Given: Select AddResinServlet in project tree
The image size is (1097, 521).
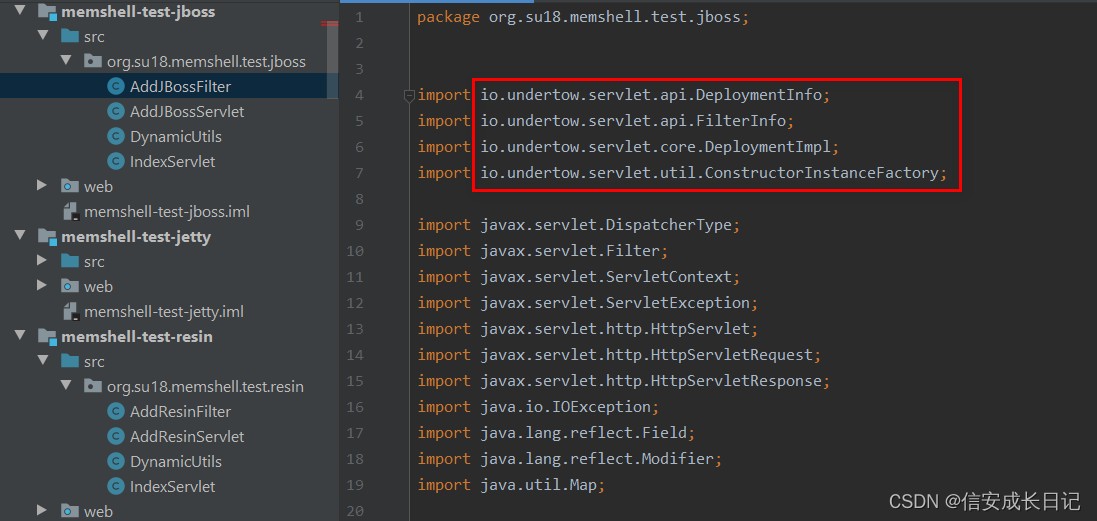Looking at the screenshot, I should click(187, 436).
